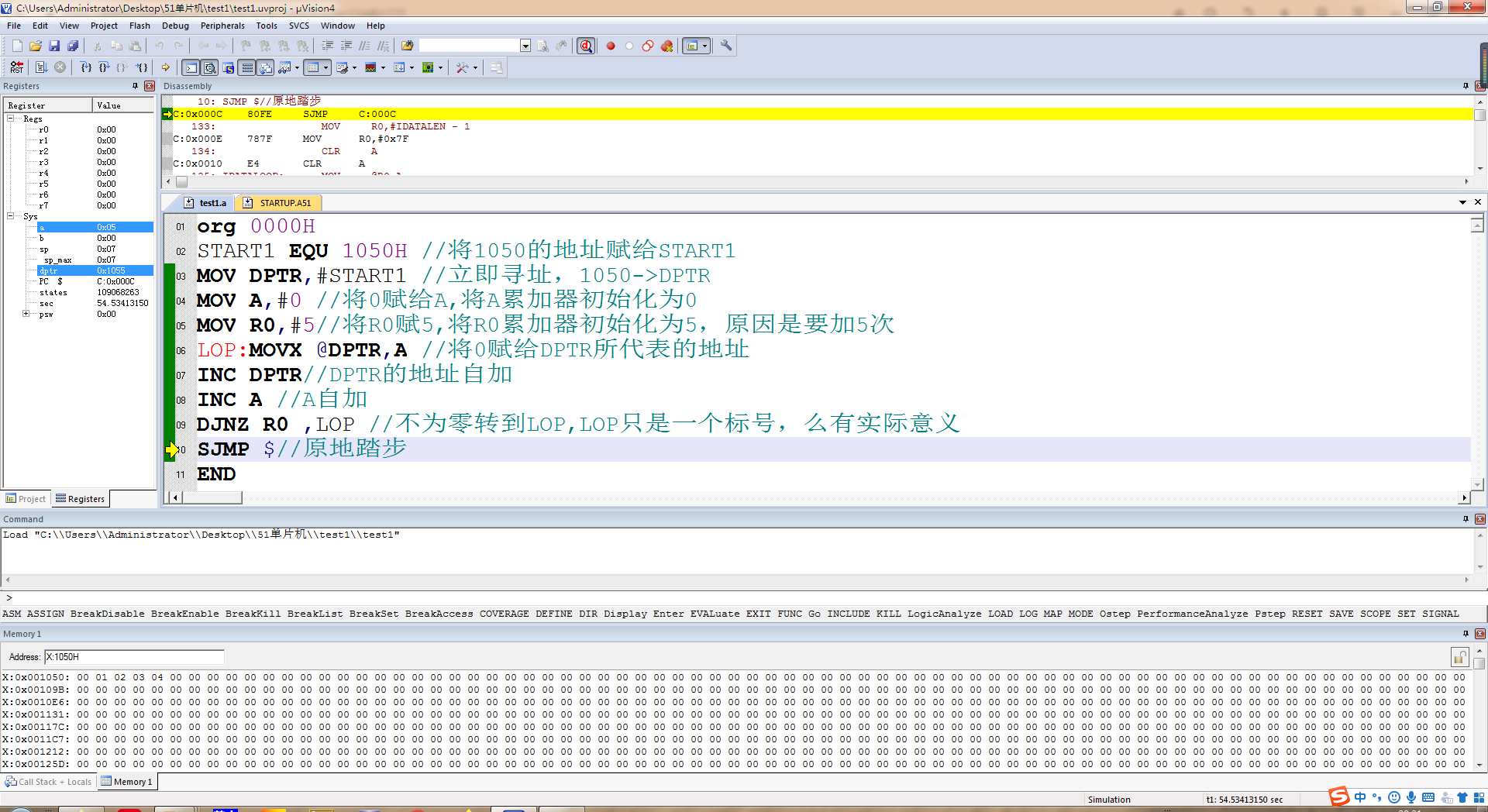
Task: Close the Memory 1 panel
Action: tap(1479, 634)
